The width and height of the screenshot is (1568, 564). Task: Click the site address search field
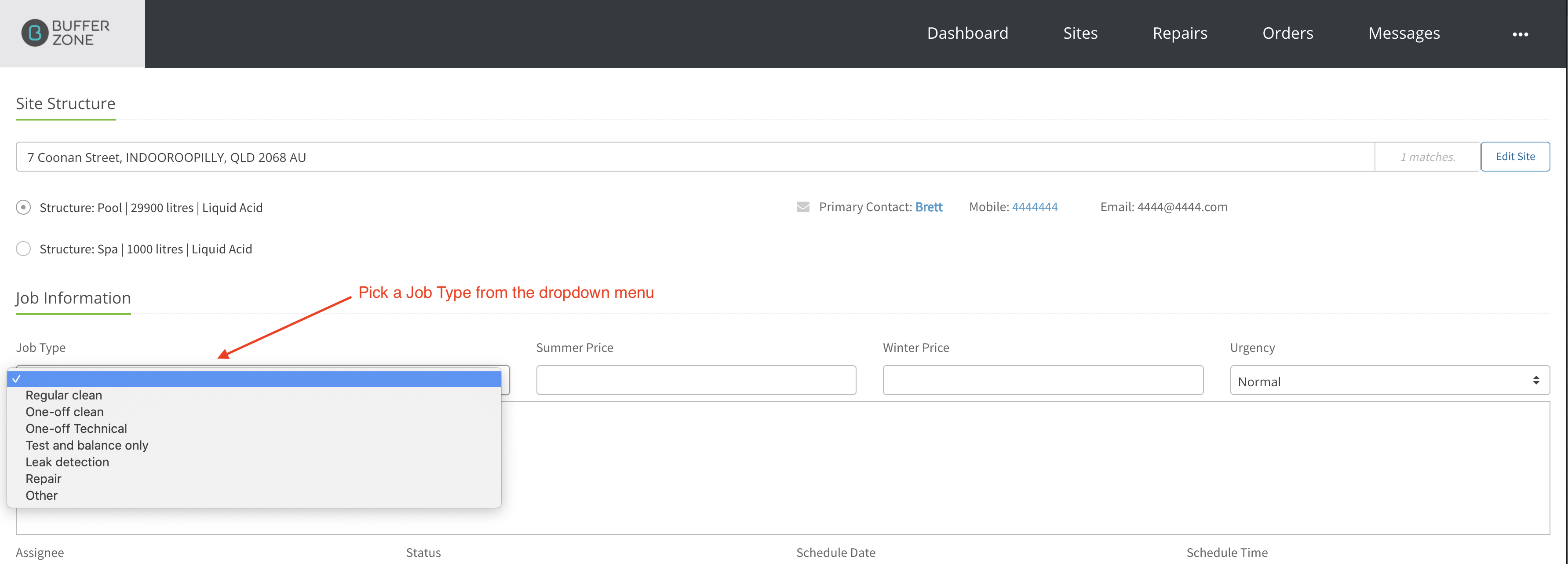(x=695, y=157)
